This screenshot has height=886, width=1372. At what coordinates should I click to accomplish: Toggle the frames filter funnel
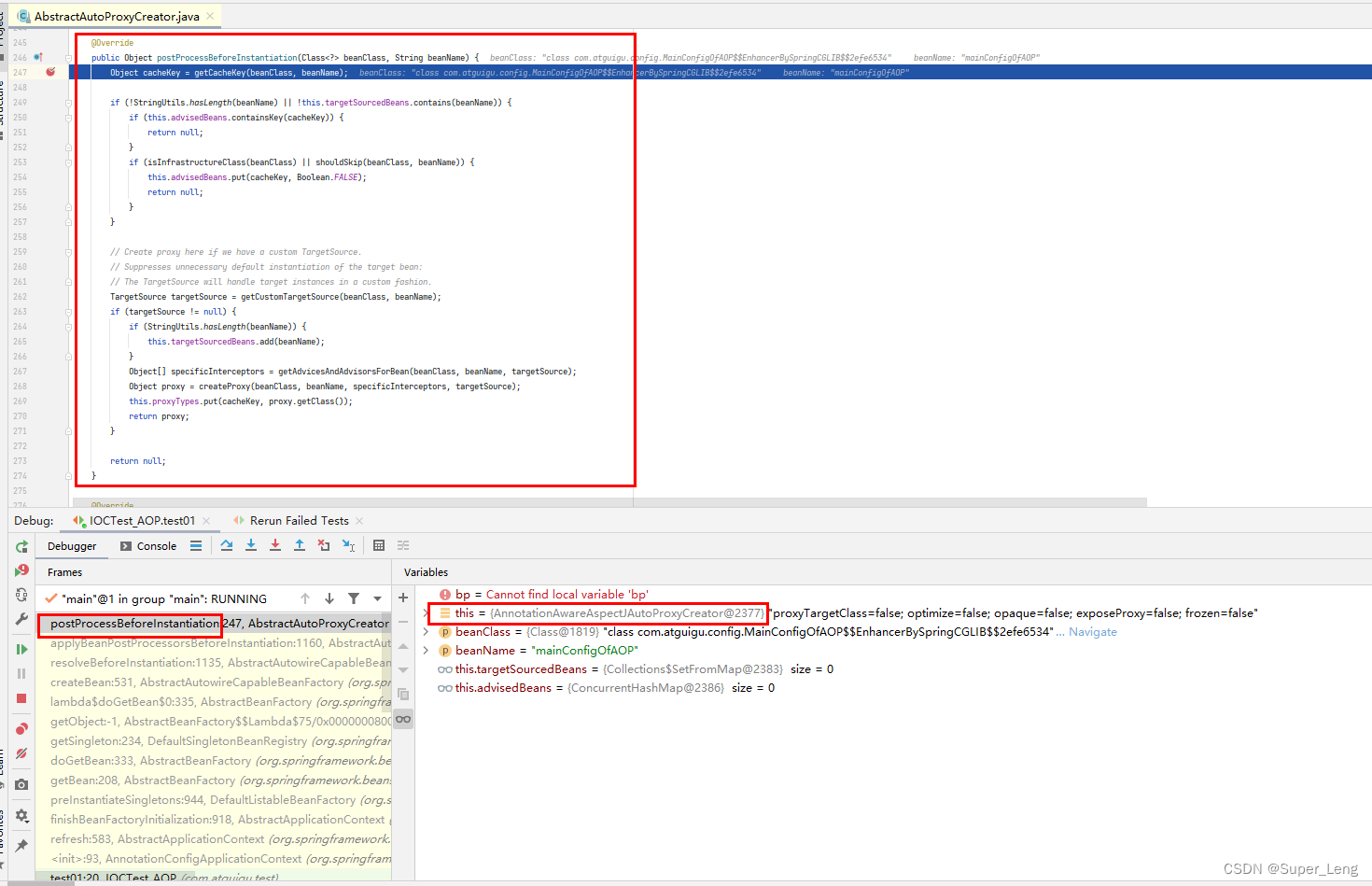click(354, 598)
